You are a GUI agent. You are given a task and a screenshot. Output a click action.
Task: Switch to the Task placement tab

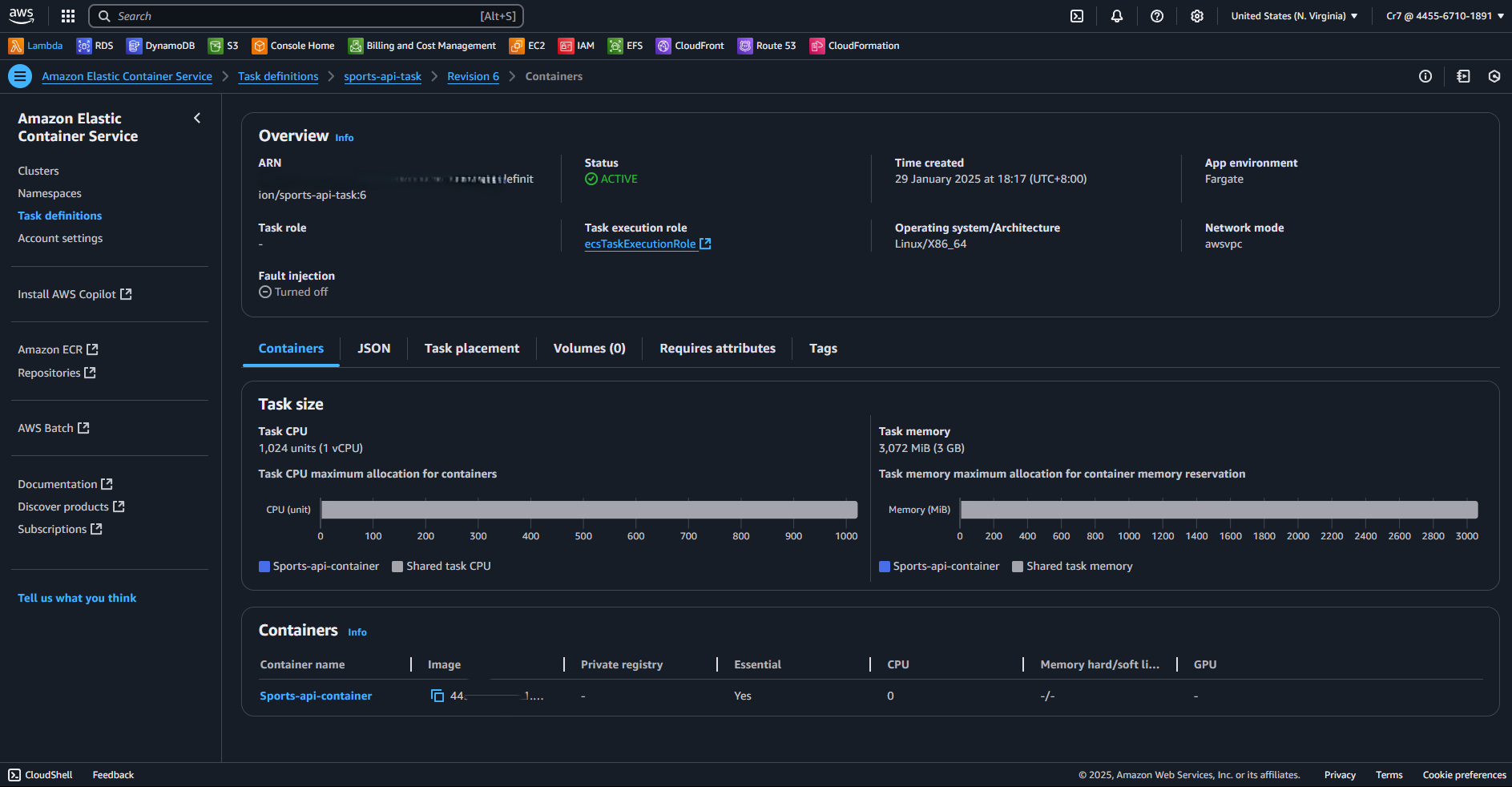click(472, 349)
